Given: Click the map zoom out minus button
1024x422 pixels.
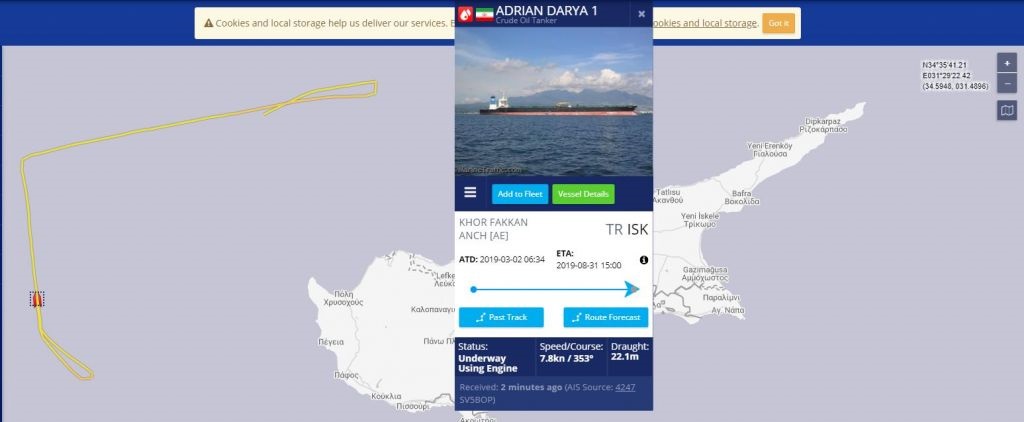Looking at the screenshot, I should coord(1006,83).
